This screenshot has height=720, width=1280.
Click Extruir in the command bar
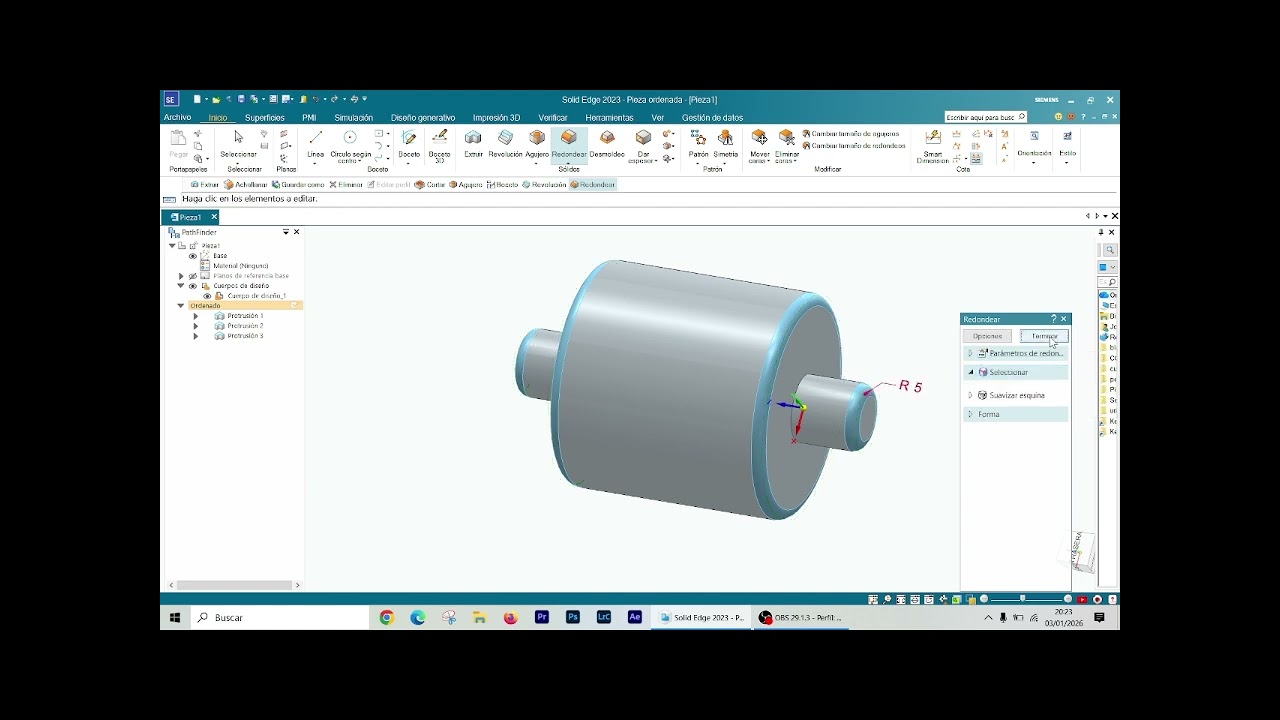point(205,185)
